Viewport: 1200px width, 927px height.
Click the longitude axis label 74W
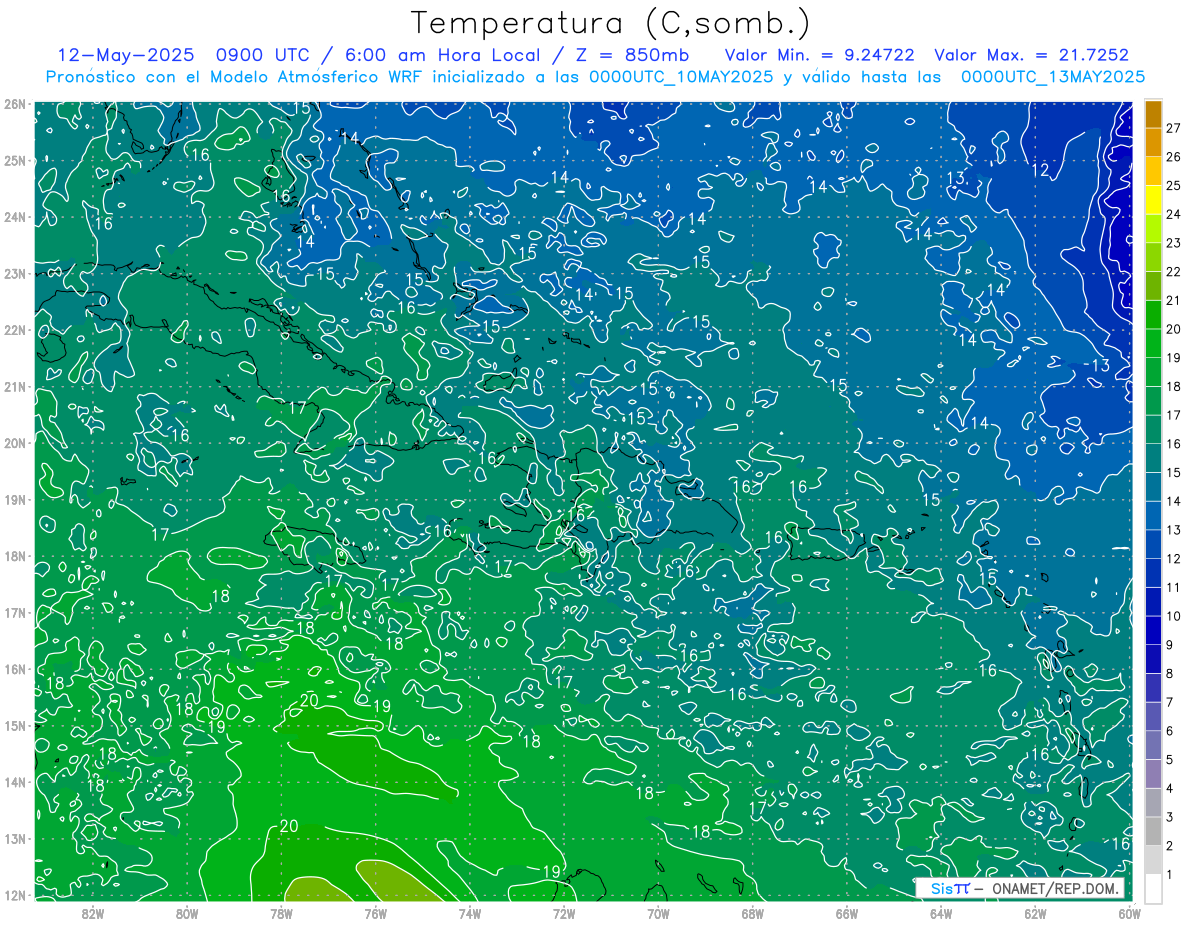(x=469, y=913)
